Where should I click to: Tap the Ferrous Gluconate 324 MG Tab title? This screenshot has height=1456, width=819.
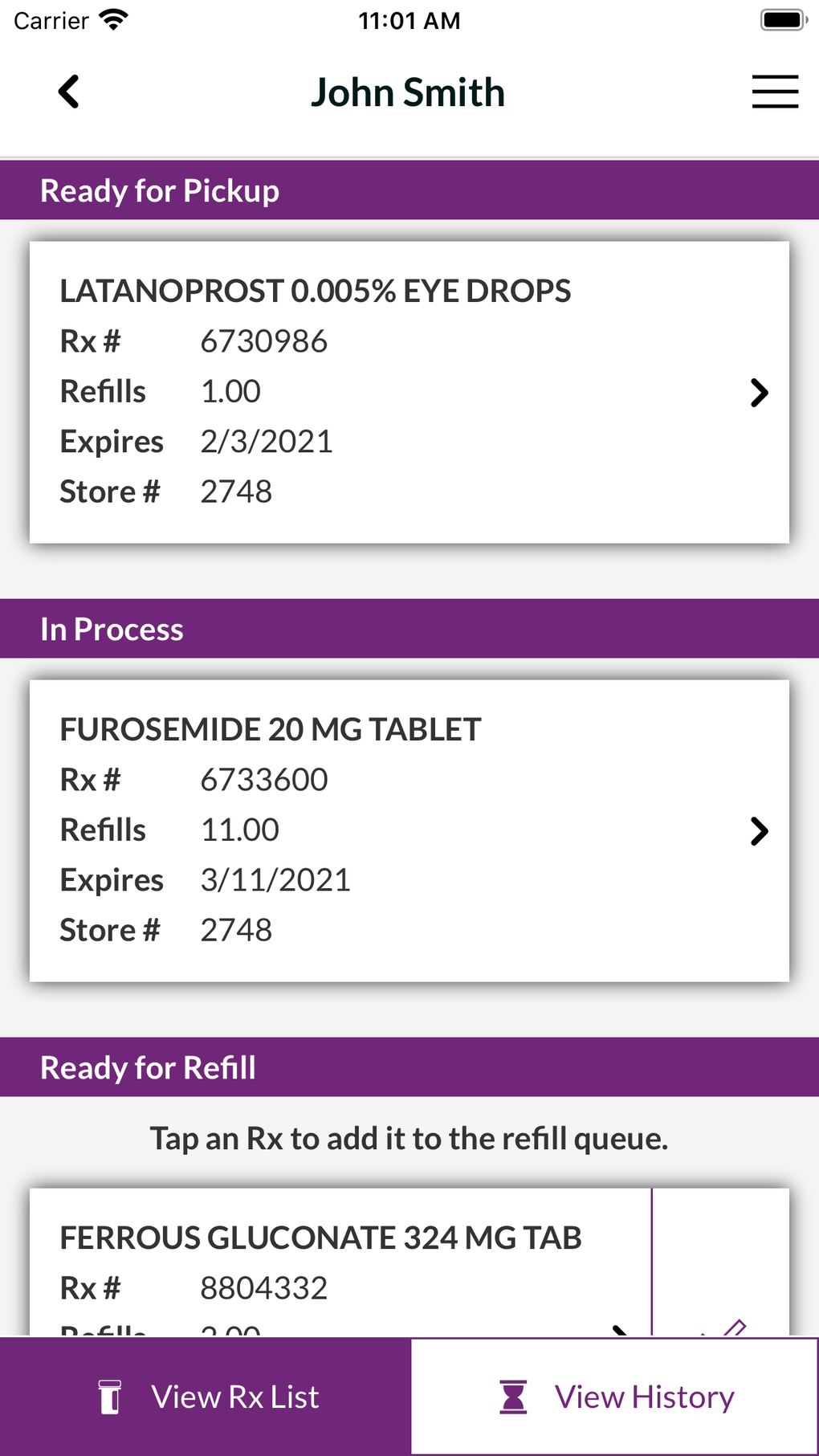click(x=320, y=1238)
